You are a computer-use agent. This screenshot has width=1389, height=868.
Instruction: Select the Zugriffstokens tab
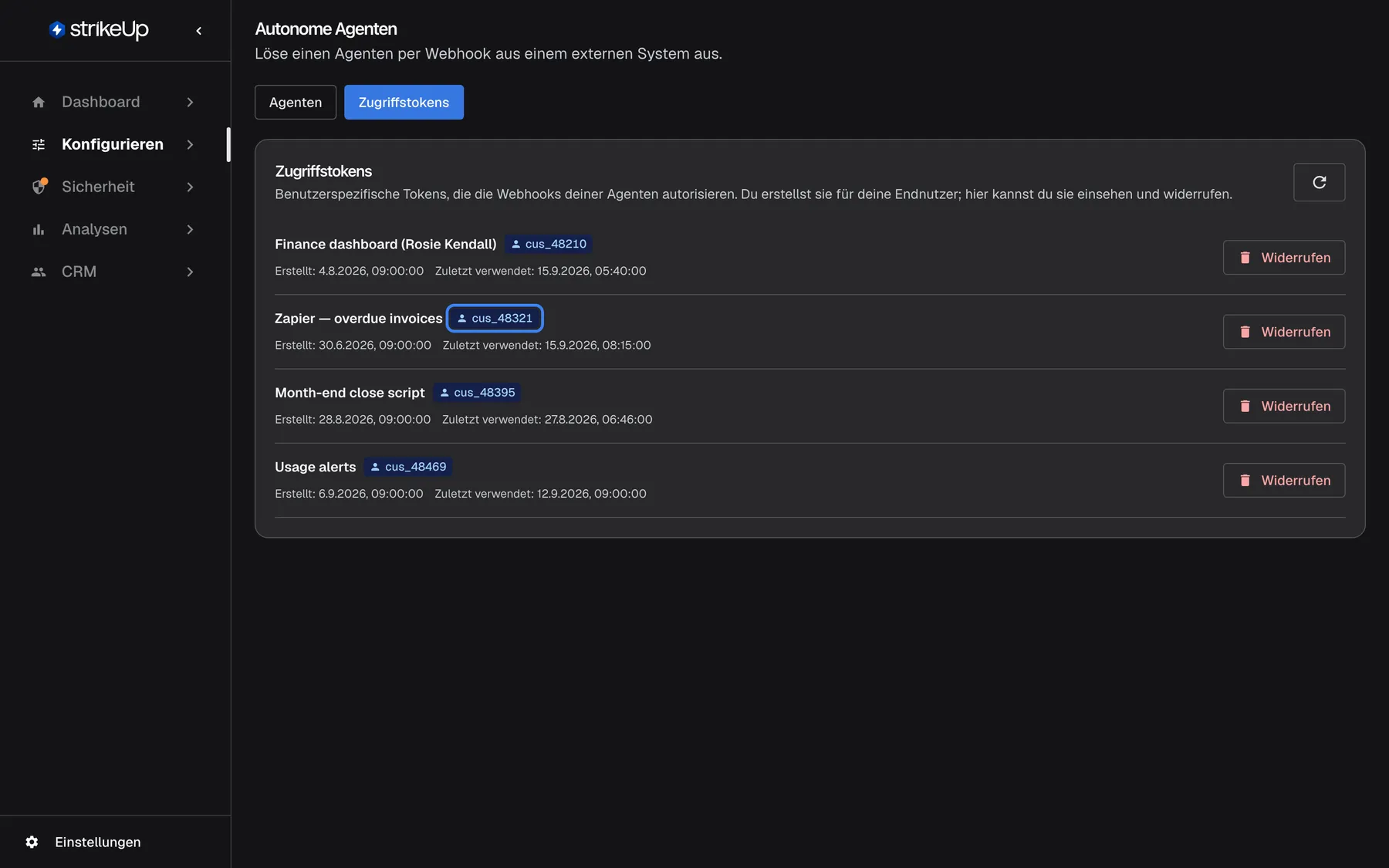(x=404, y=102)
